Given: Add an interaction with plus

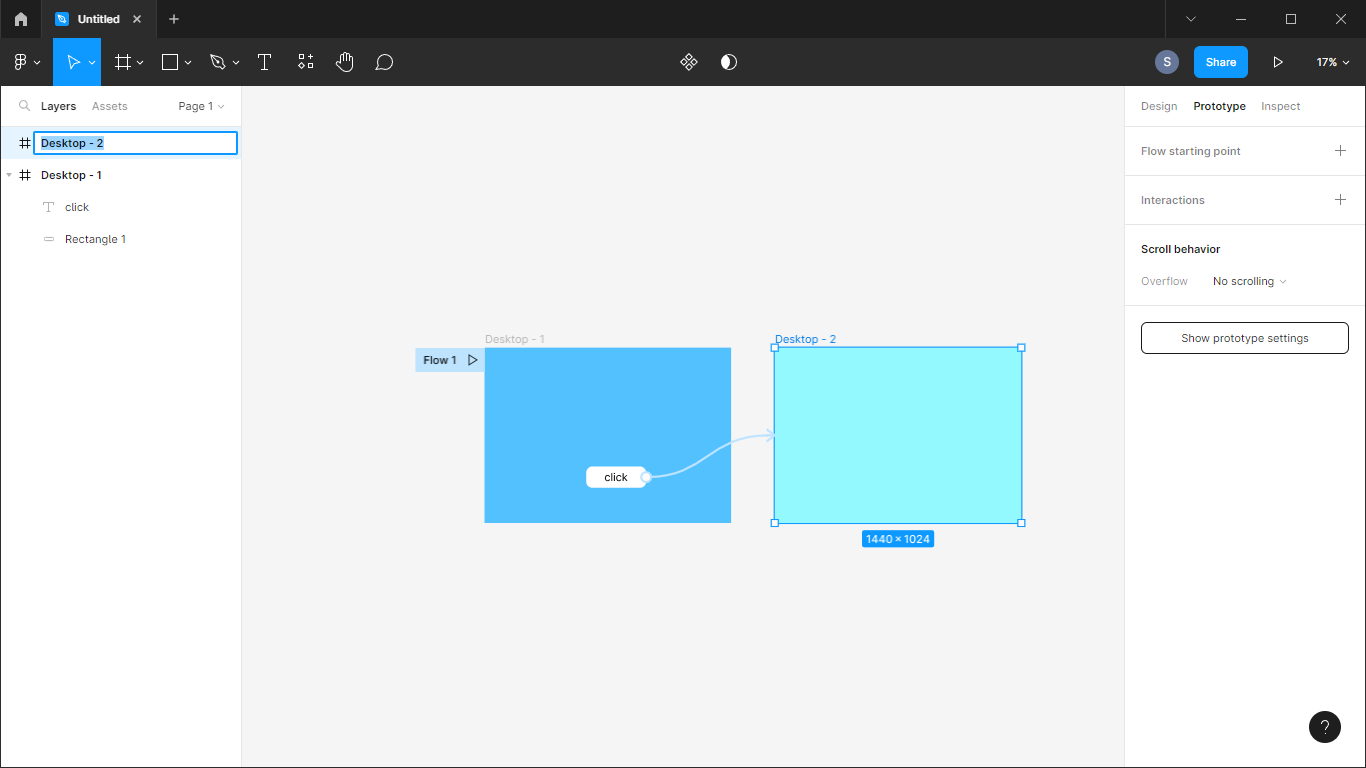Looking at the screenshot, I should [x=1340, y=200].
